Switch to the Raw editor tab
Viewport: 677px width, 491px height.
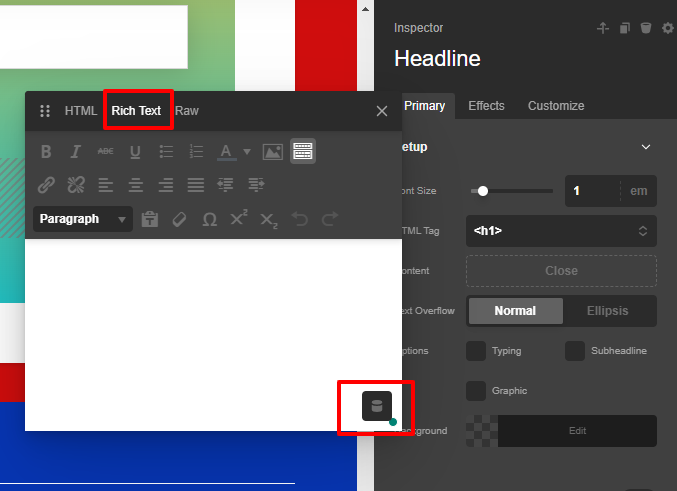[x=187, y=111]
